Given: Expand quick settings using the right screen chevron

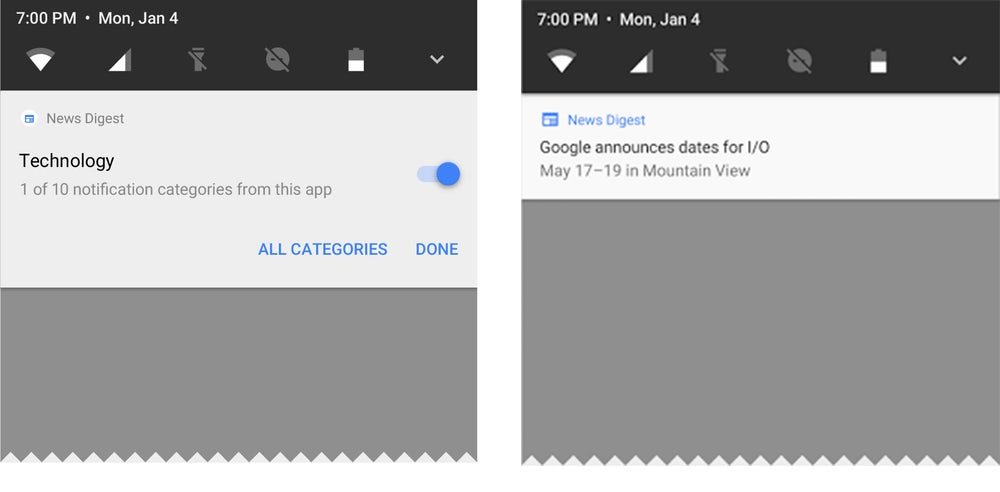Looking at the screenshot, I should click(x=958, y=62).
